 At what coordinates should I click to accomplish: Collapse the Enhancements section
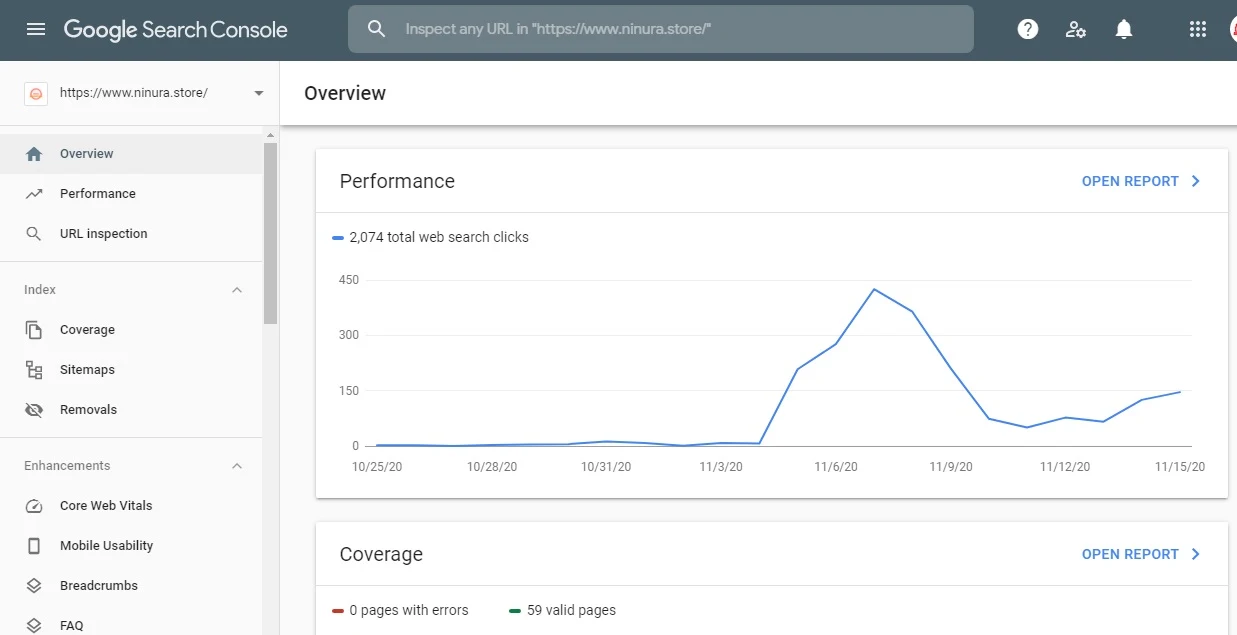pos(237,466)
